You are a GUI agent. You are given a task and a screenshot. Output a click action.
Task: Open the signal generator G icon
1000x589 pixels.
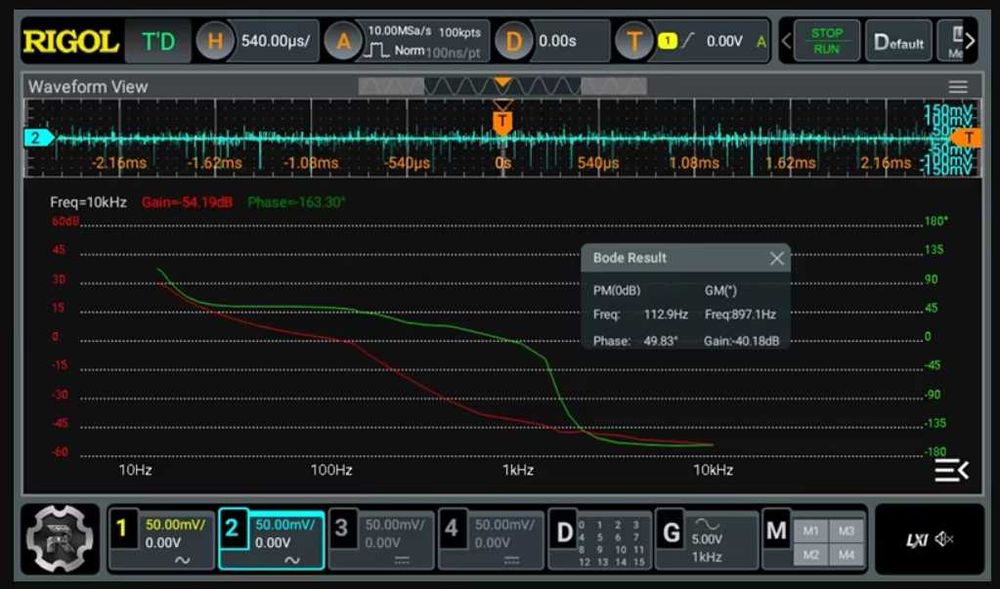673,532
